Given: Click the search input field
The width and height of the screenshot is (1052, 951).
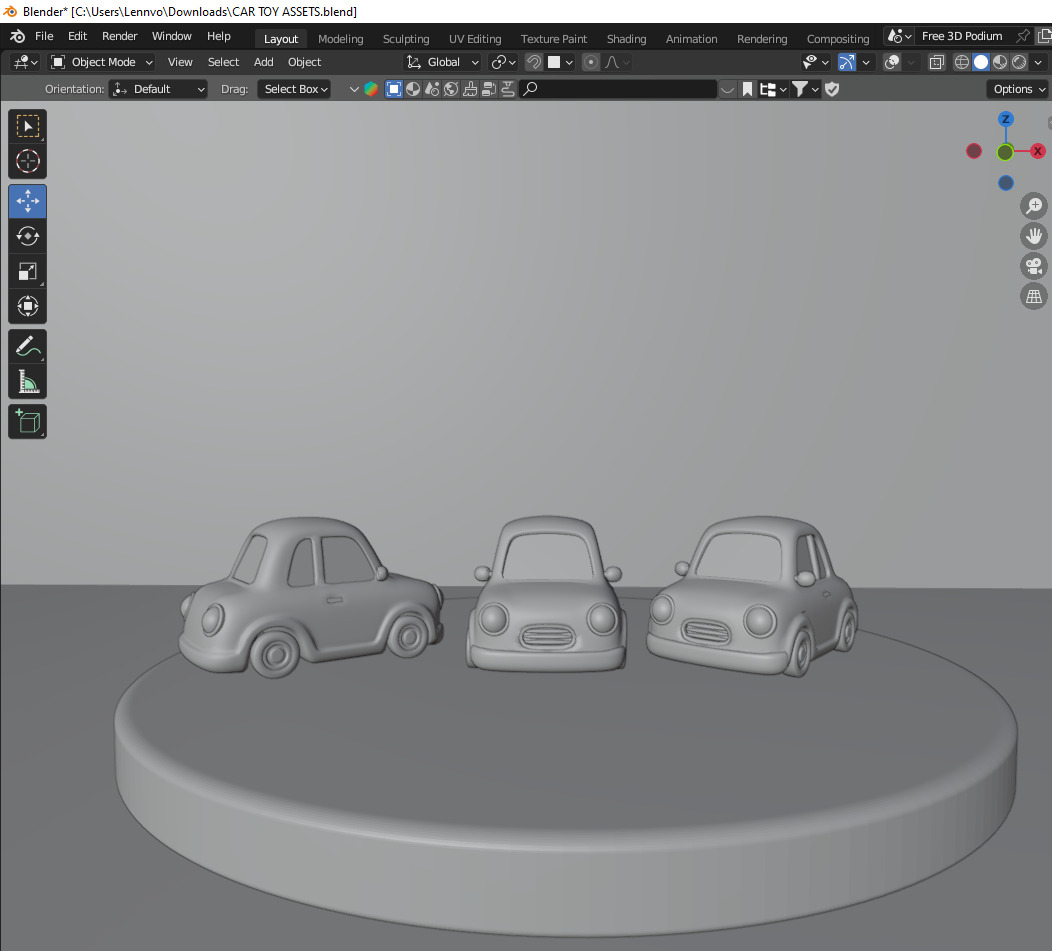Looking at the screenshot, I should click(618, 89).
